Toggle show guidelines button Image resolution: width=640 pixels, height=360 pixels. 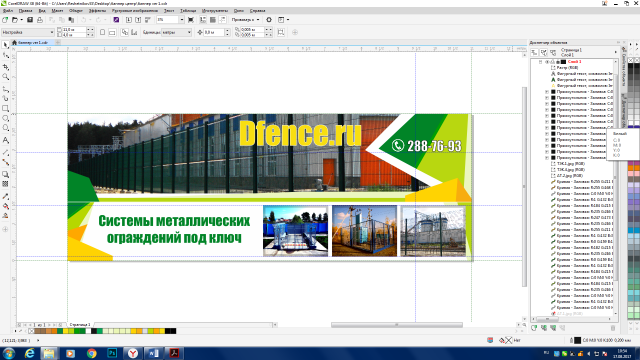[222, 20]
